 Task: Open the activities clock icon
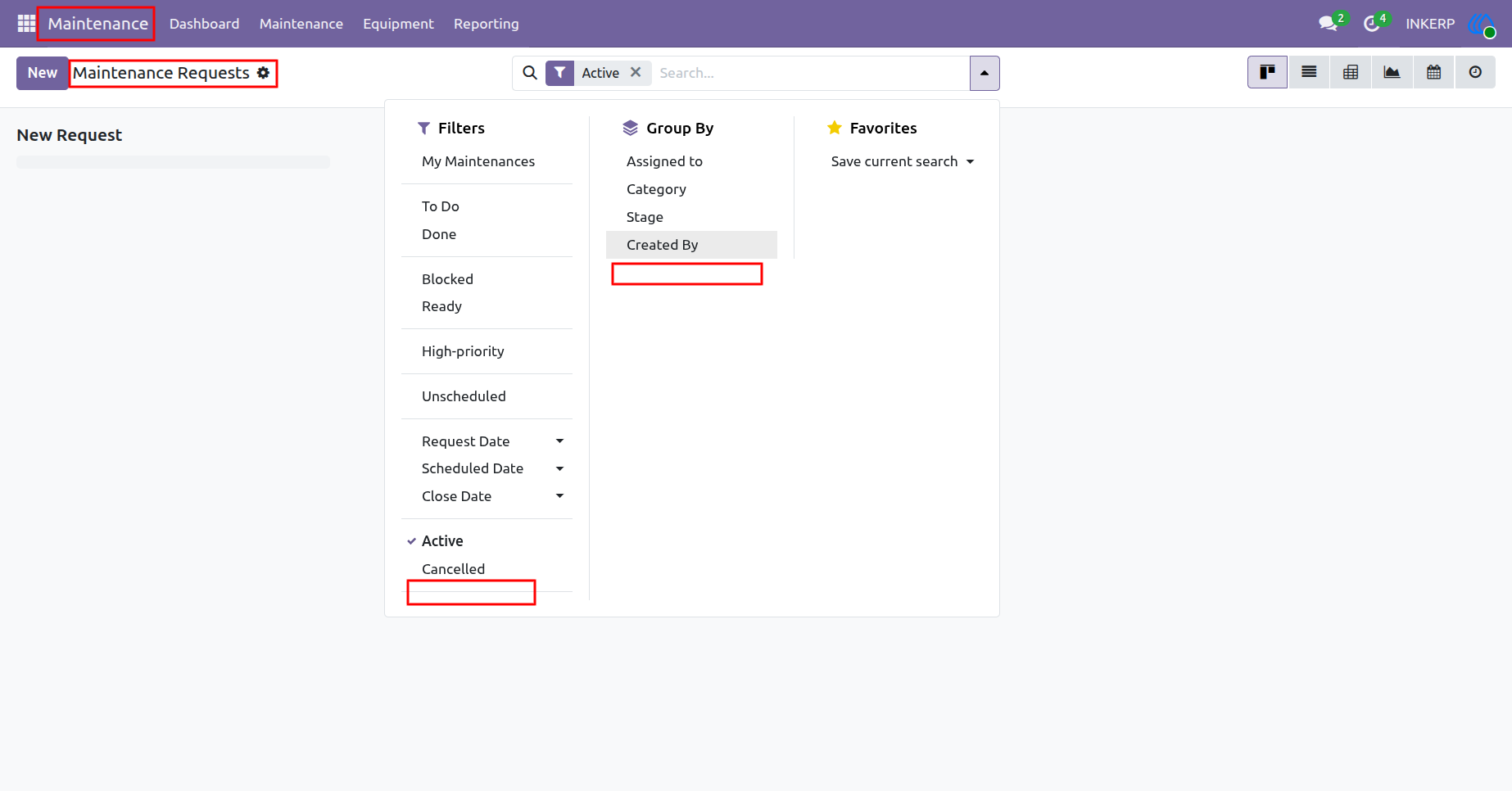click(1371, 24)
